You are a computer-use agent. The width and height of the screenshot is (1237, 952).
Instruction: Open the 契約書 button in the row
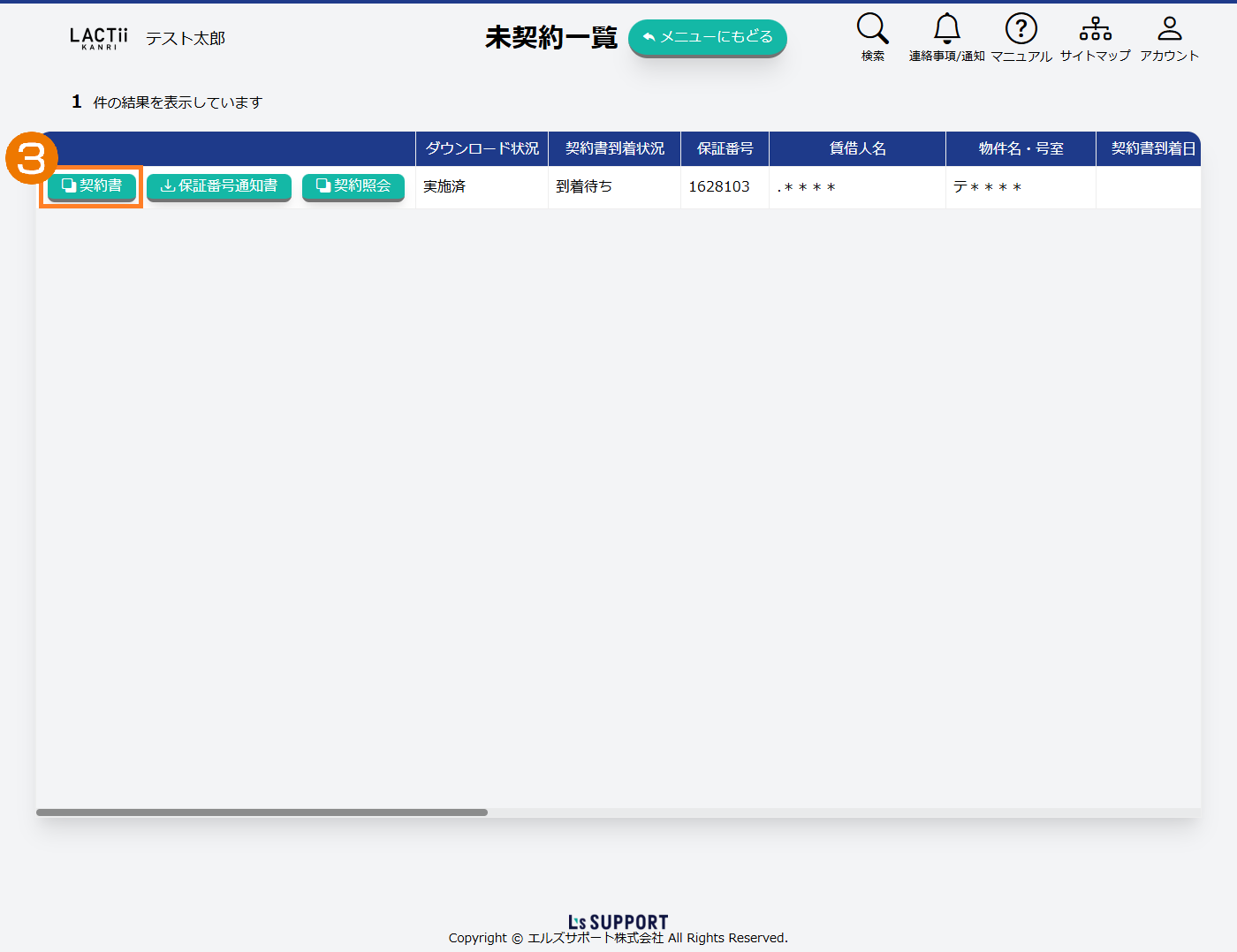pos(92,186)
